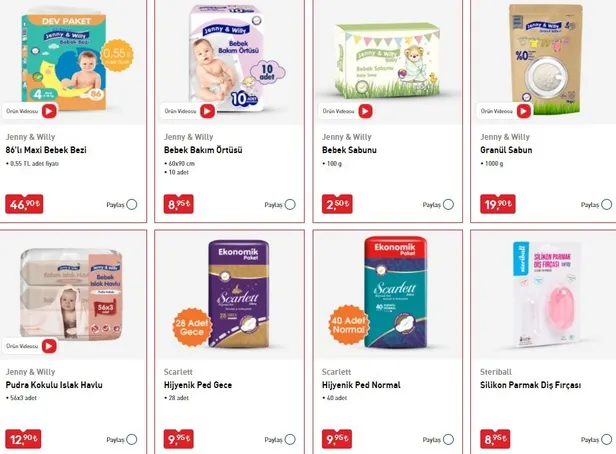This screenshot has width=616, height=454.
Task: Select Paylaş radio for Hijyenik Ped Normal
Action: pos(448,439)
